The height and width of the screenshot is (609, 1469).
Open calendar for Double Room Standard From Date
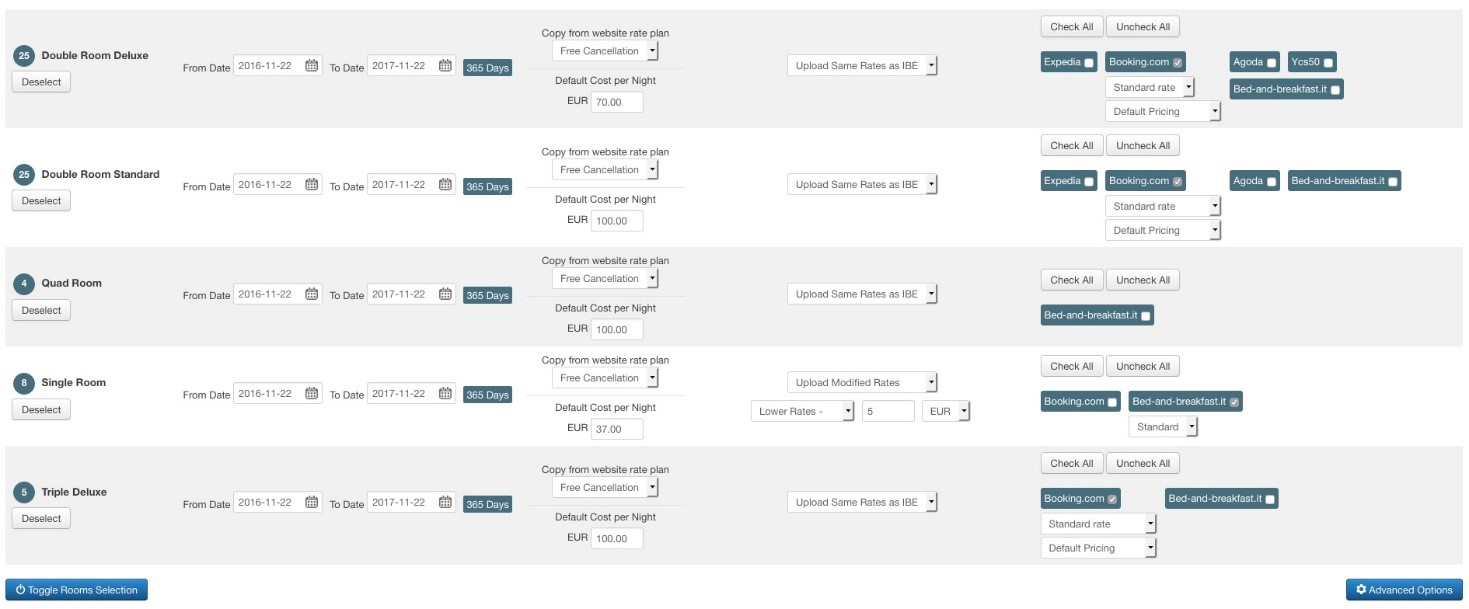tap(311, 185)
